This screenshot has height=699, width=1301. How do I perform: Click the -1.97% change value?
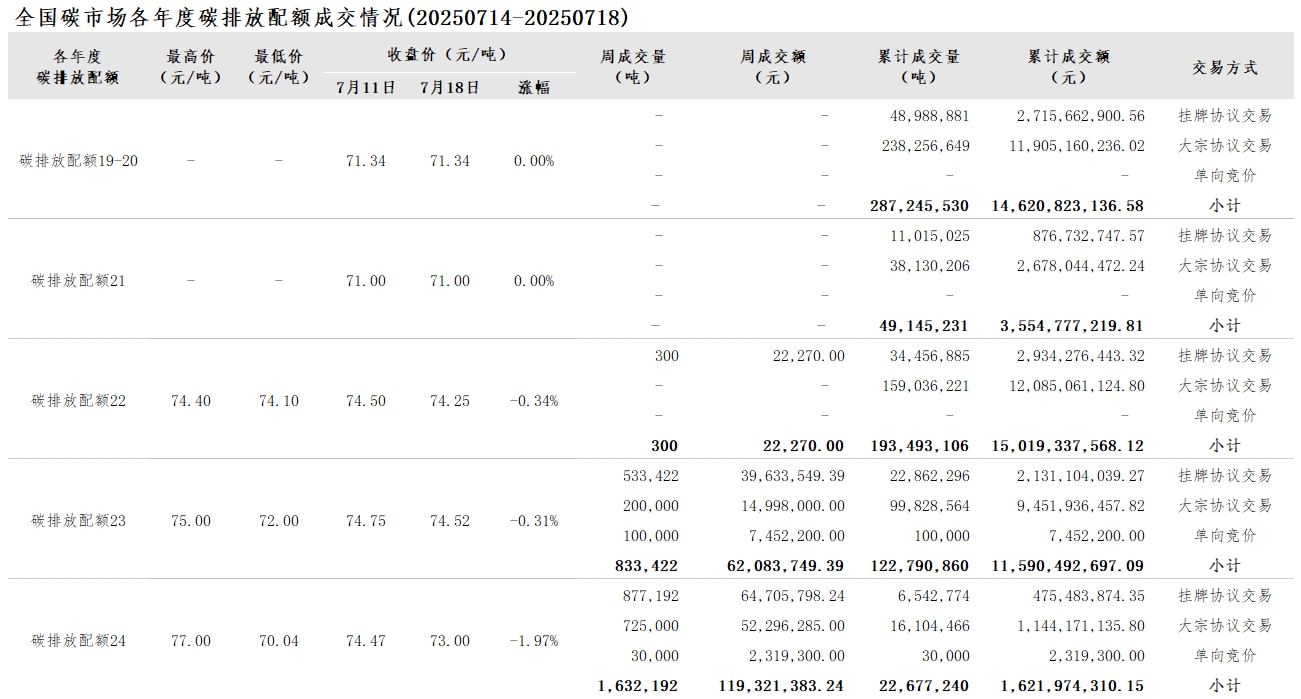click(x=534, y=641)
